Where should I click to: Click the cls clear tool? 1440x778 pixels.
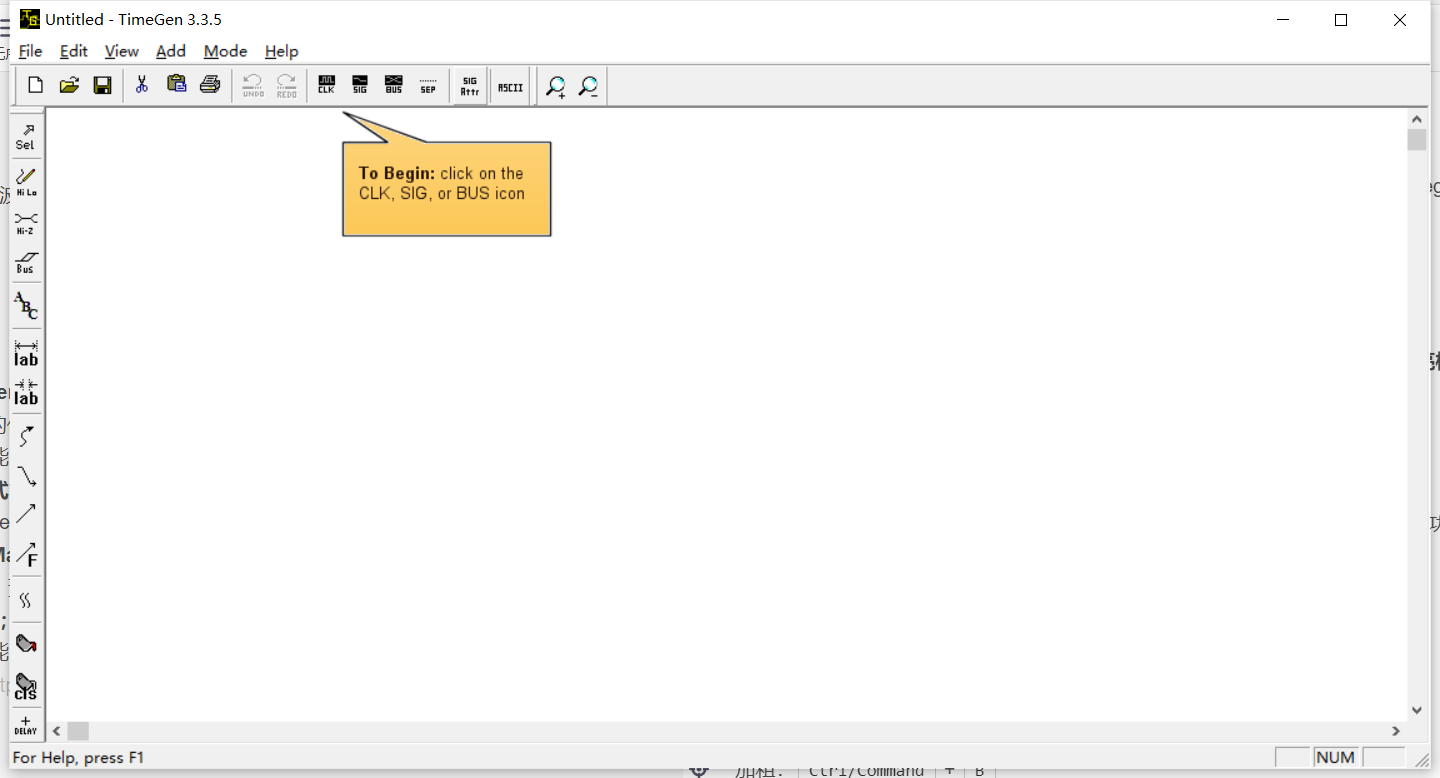coord(25,685)
